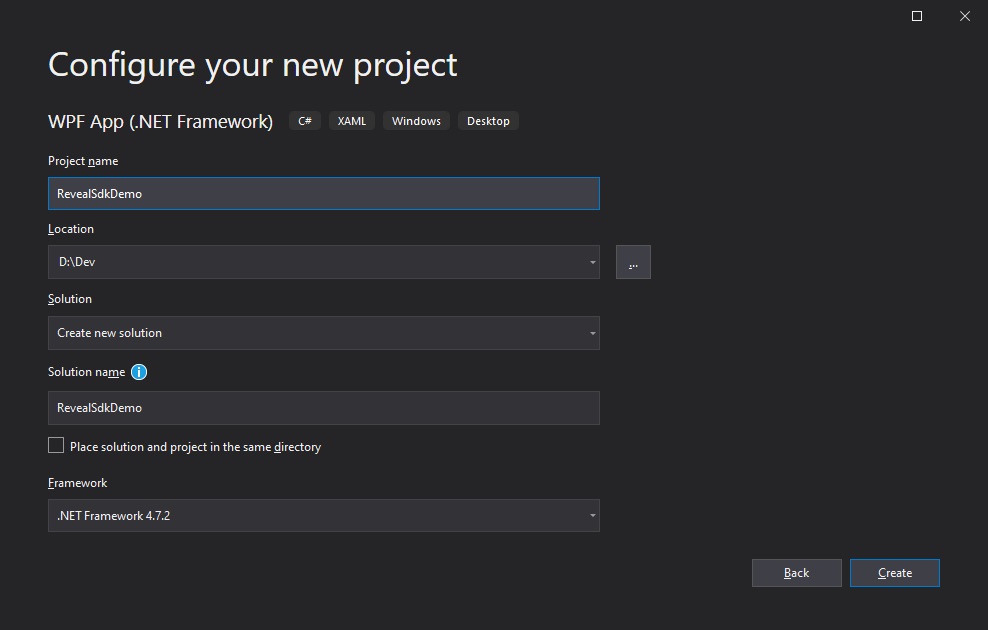Click the Place solution checkbox label text

click(195, 447)
